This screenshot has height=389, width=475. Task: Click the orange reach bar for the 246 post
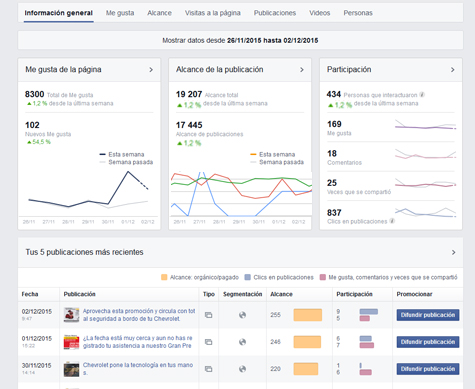coord(307,342)
